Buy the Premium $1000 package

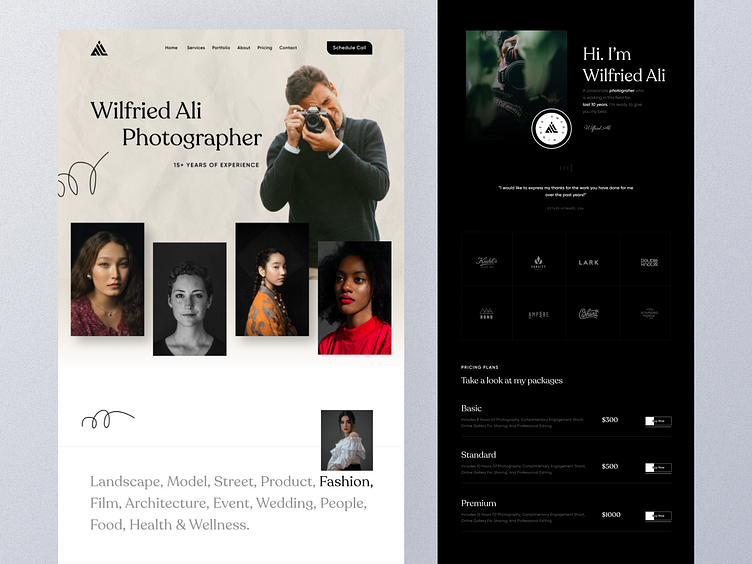coord(658,516)
